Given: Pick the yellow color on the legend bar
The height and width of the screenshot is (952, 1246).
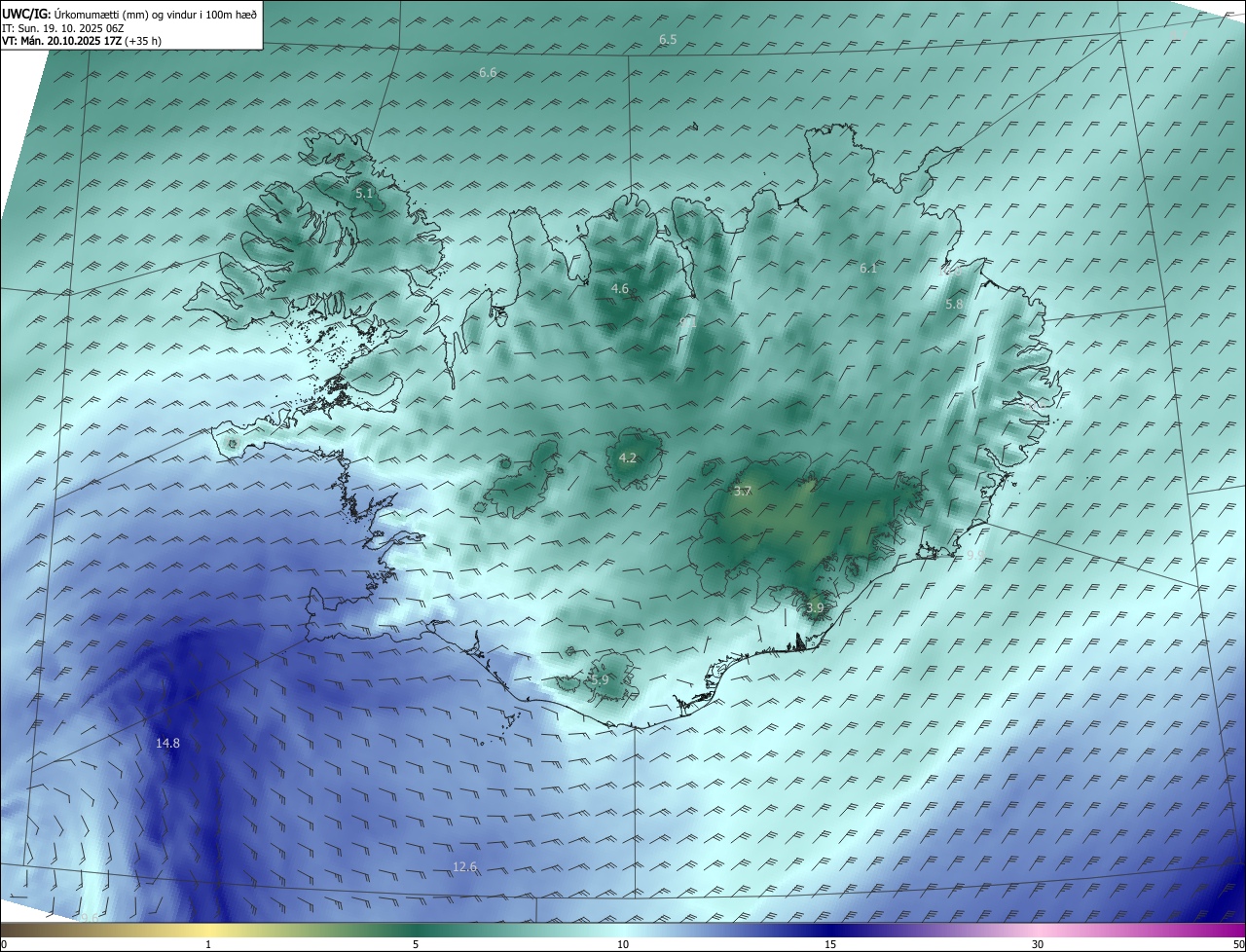Looking at the screenshot, I should pos(208,930).
